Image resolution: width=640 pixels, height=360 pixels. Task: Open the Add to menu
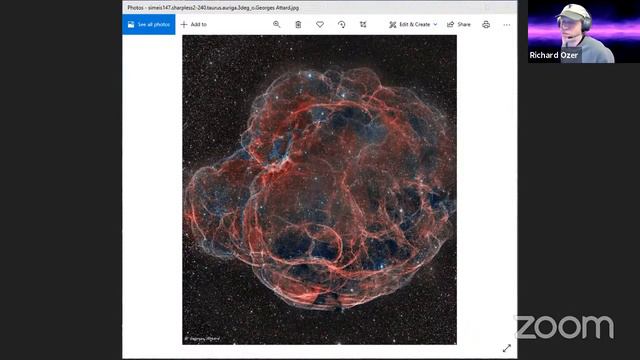[194, 24]
